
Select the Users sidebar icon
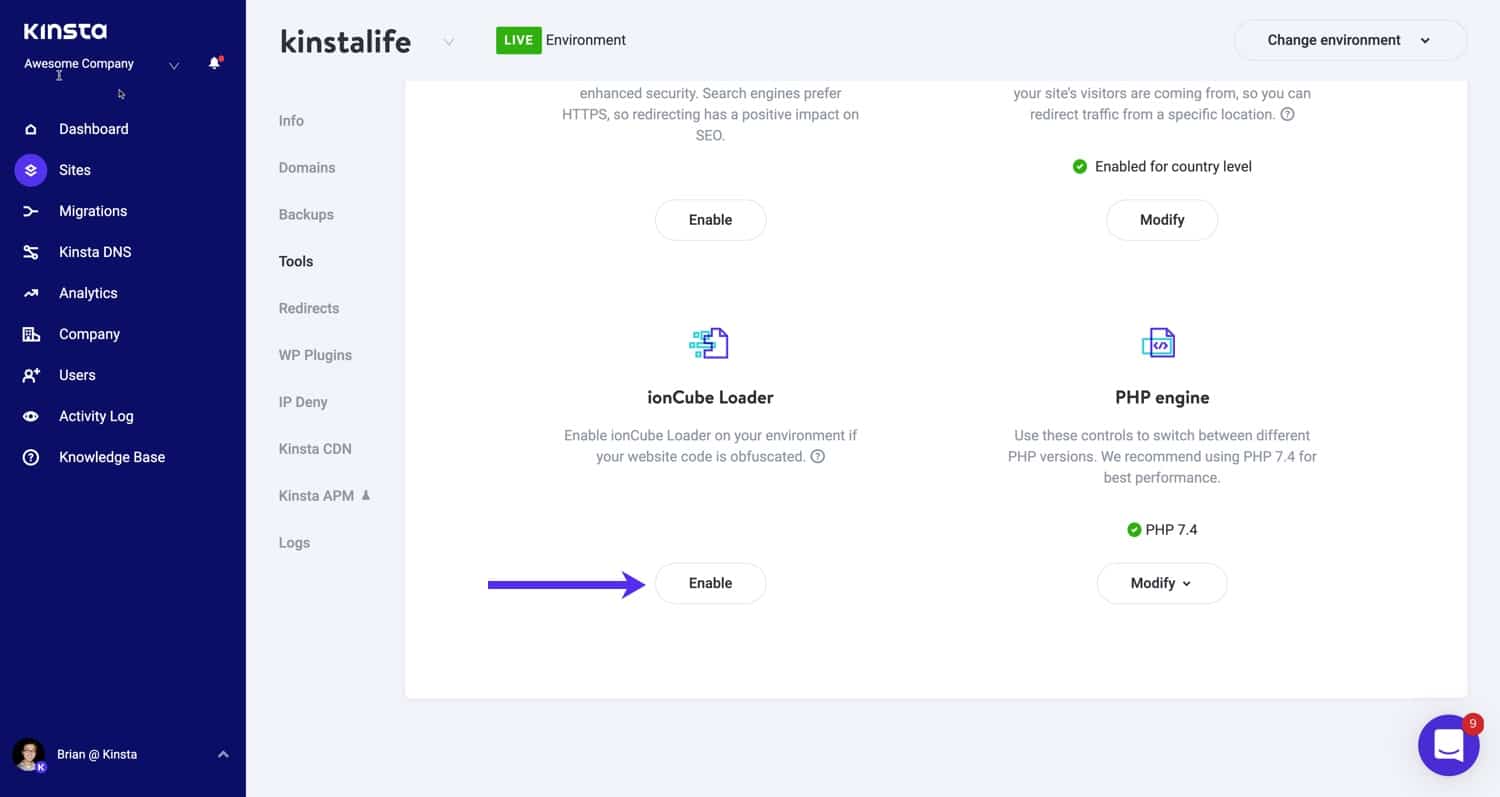click(30, 375)
